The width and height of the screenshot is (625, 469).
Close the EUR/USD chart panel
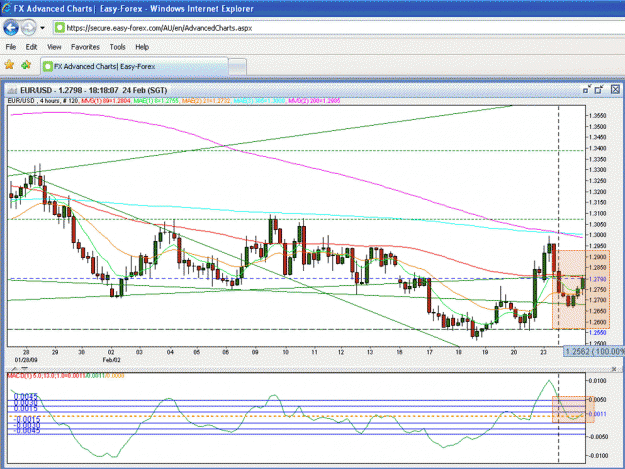[x=615, y=90]
